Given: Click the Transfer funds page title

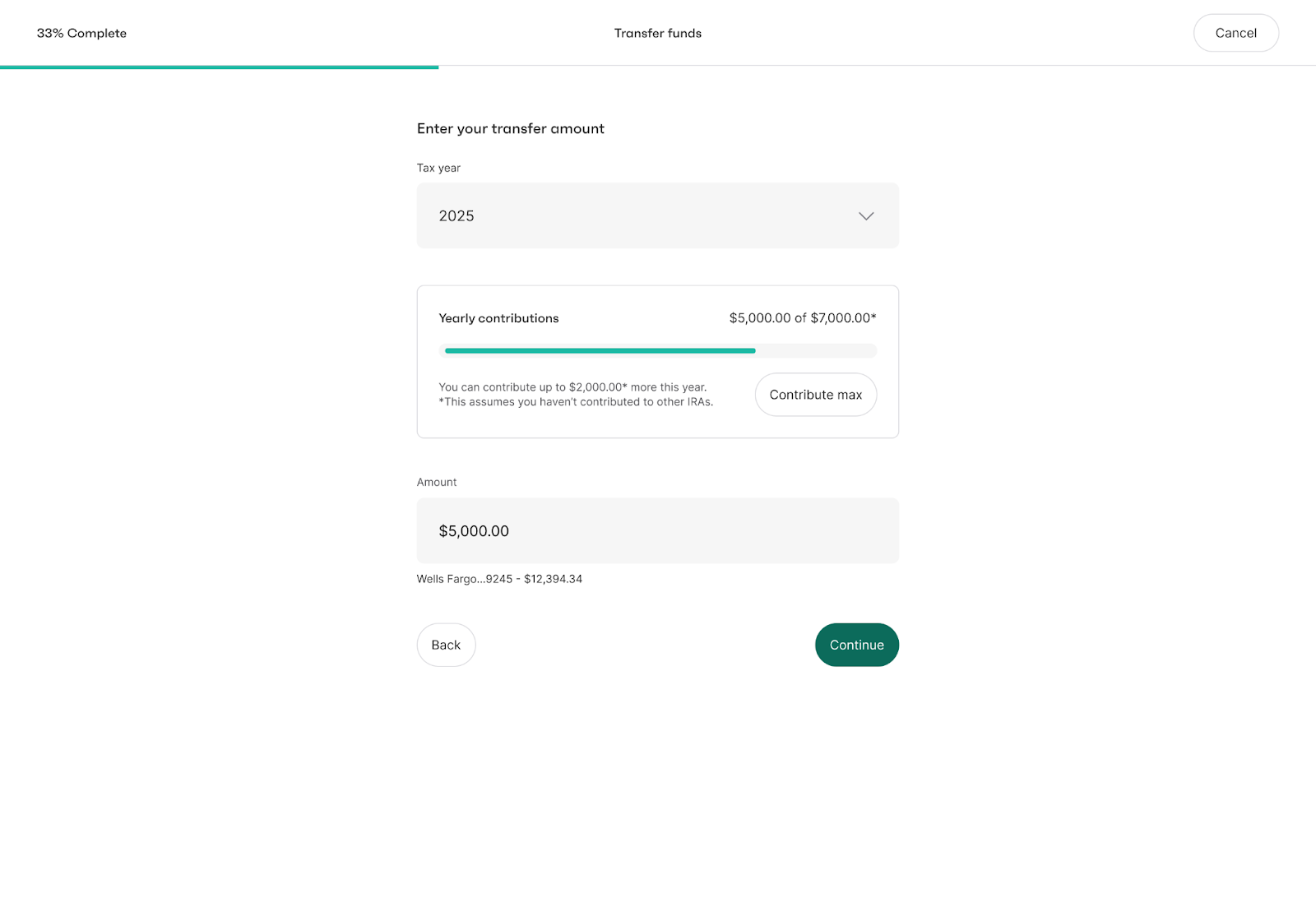Looking at the screenshot, I should click(x=657, y=34).
